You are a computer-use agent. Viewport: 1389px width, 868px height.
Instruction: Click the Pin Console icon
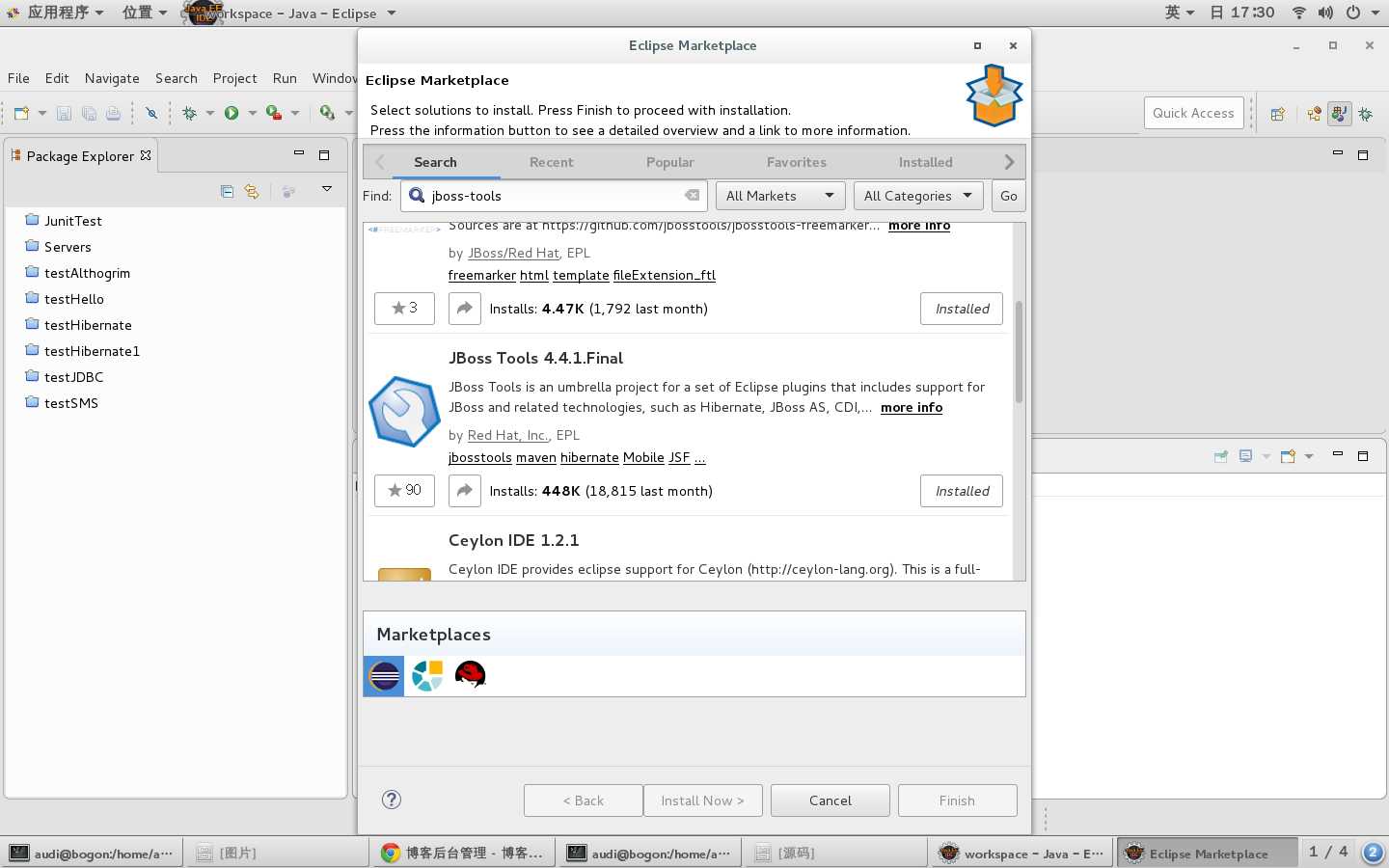pos(1221,456)
